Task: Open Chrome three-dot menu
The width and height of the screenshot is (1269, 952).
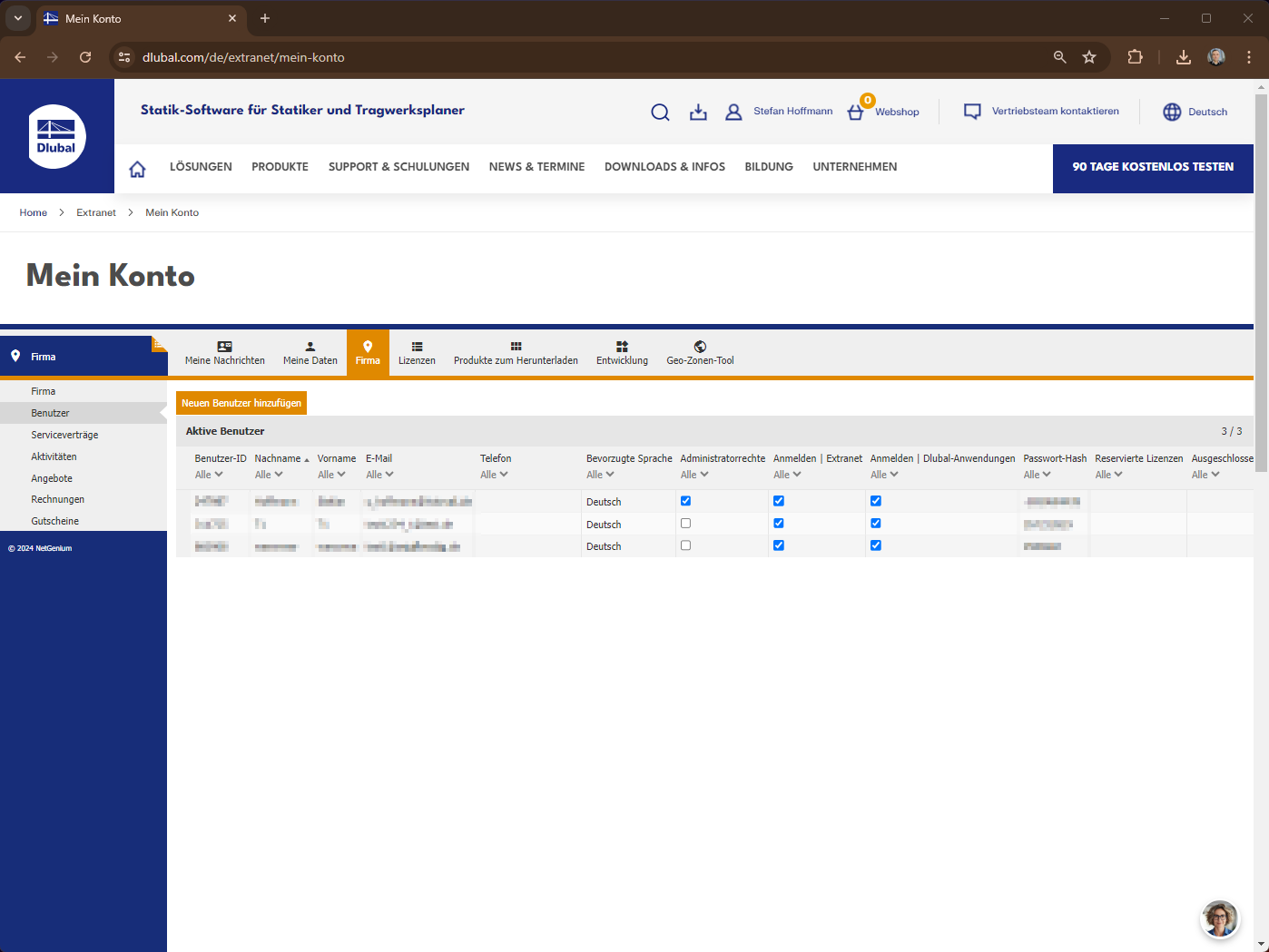Action: (x=1249, y=57)
